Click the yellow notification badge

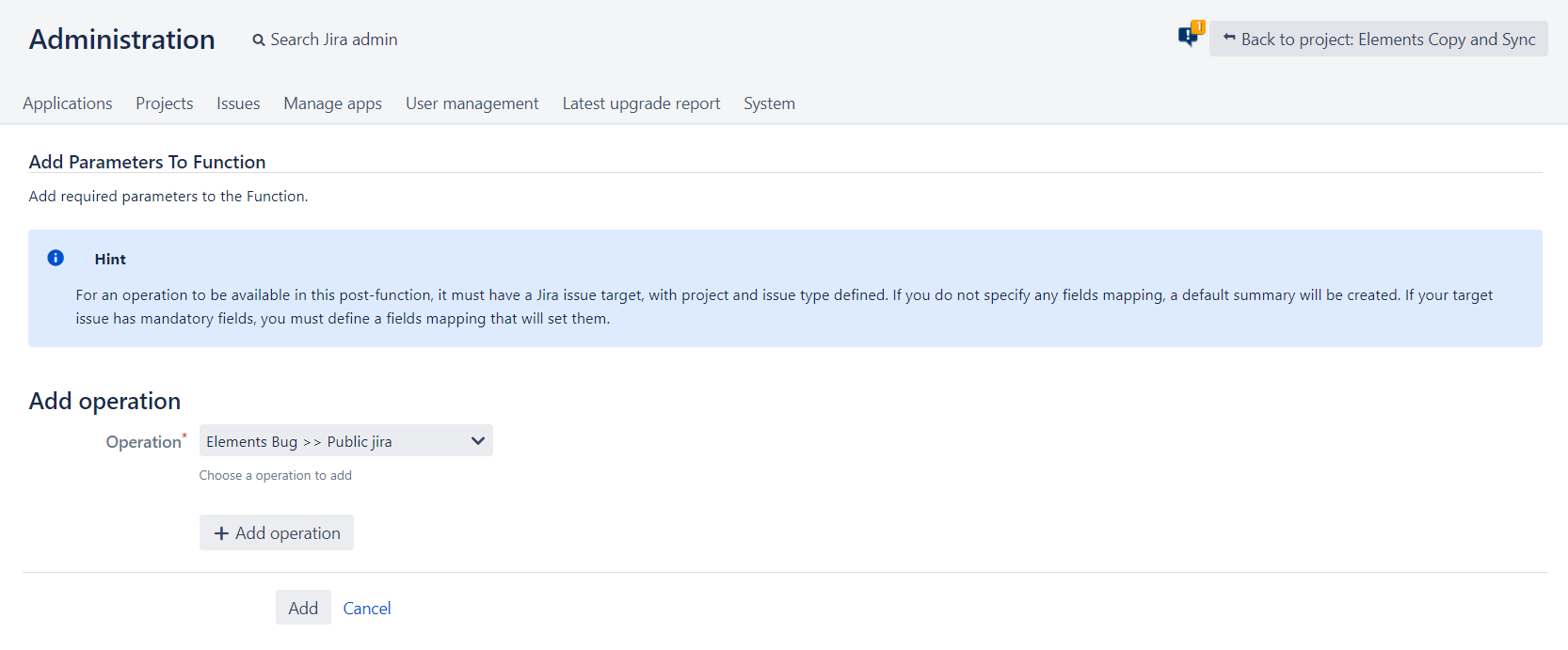1198,26
